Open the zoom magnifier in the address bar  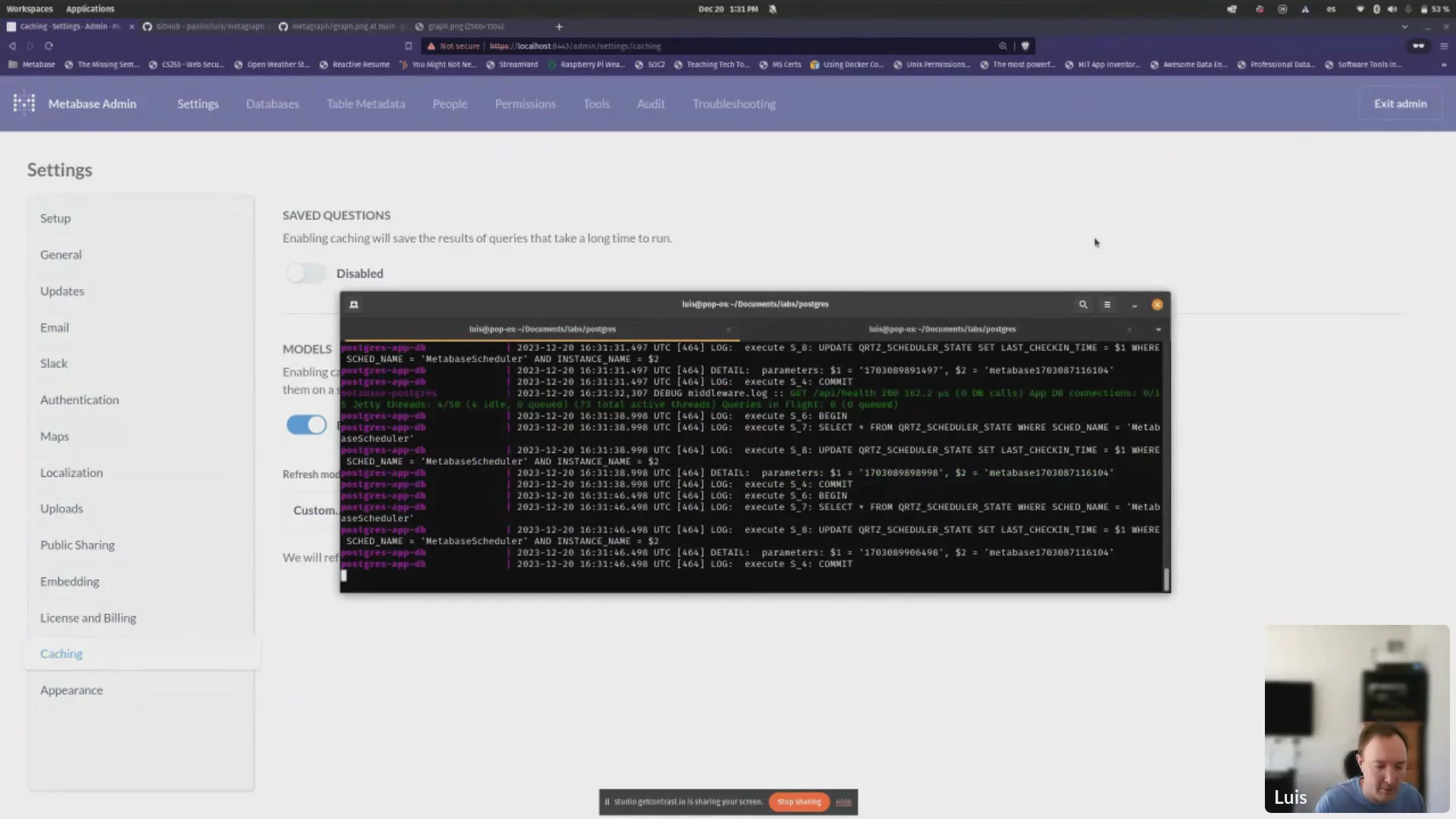1003,46
